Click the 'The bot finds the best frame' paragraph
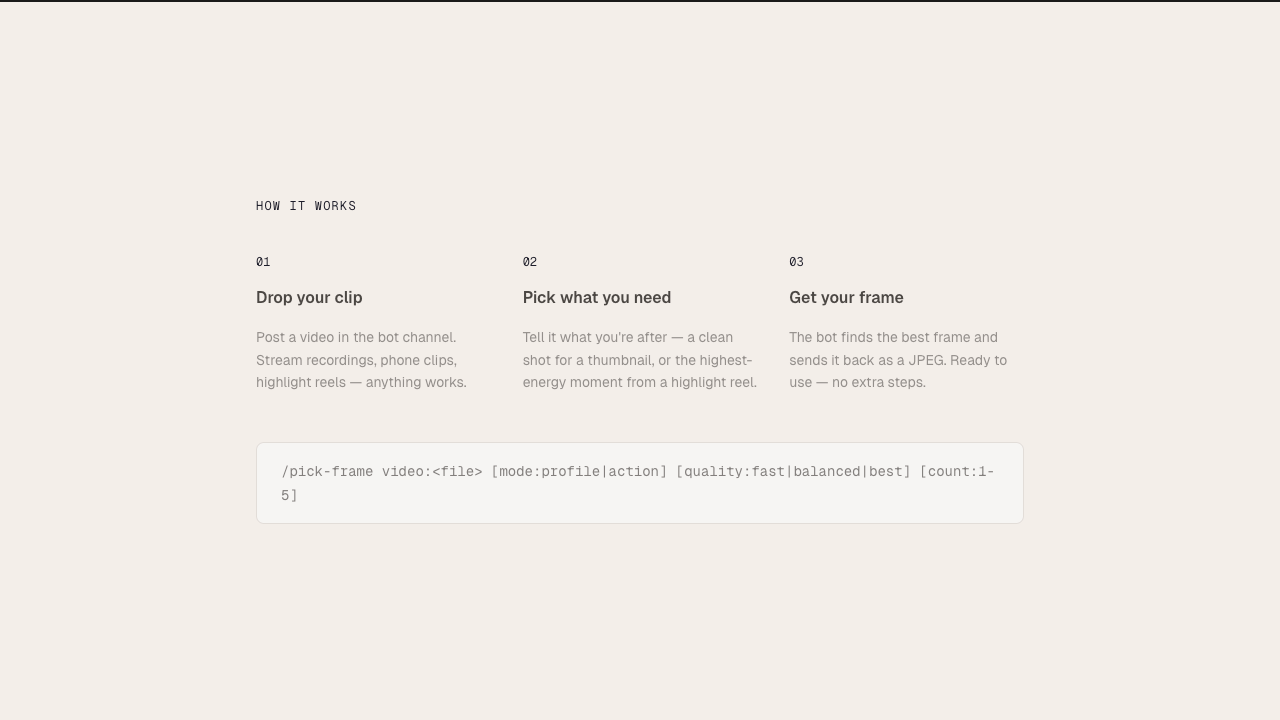The width and height of the screenshot is (1280, 720). (898, 360)
